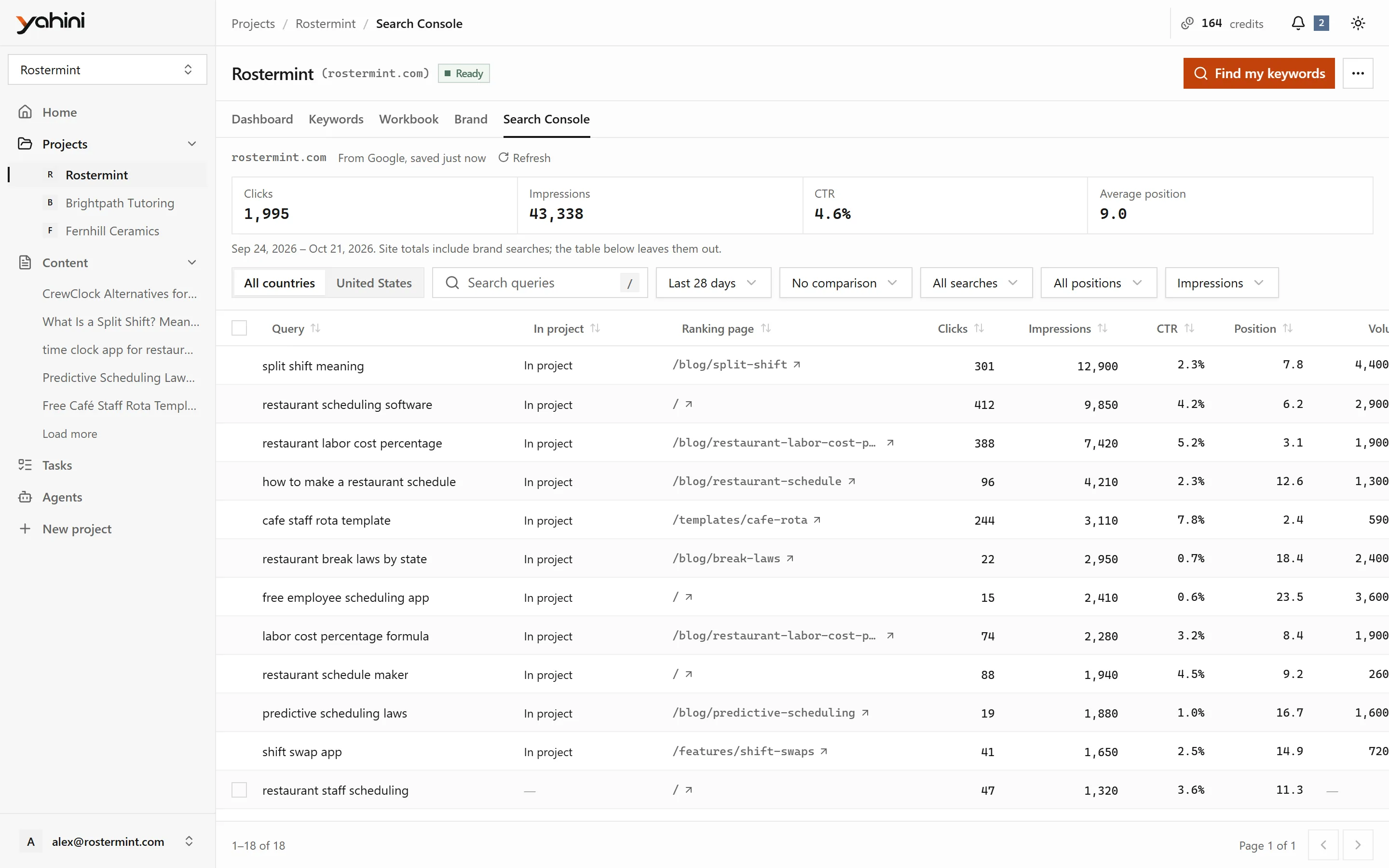Open the Rostermint project selector
The height and width of the screenshot is (868, 1389).
click(108, 69)
